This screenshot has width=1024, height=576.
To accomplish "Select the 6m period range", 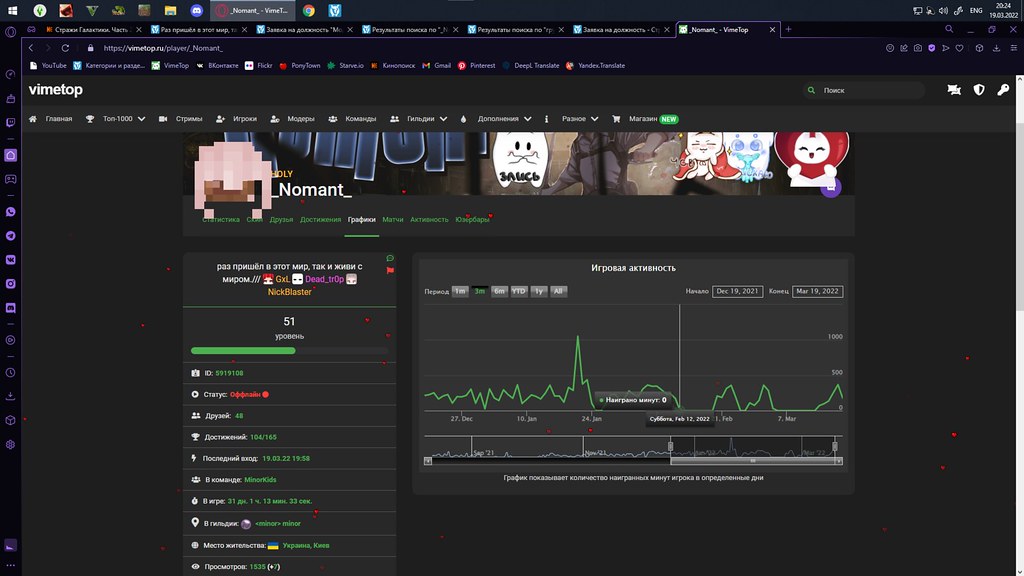I will [499, 291].
